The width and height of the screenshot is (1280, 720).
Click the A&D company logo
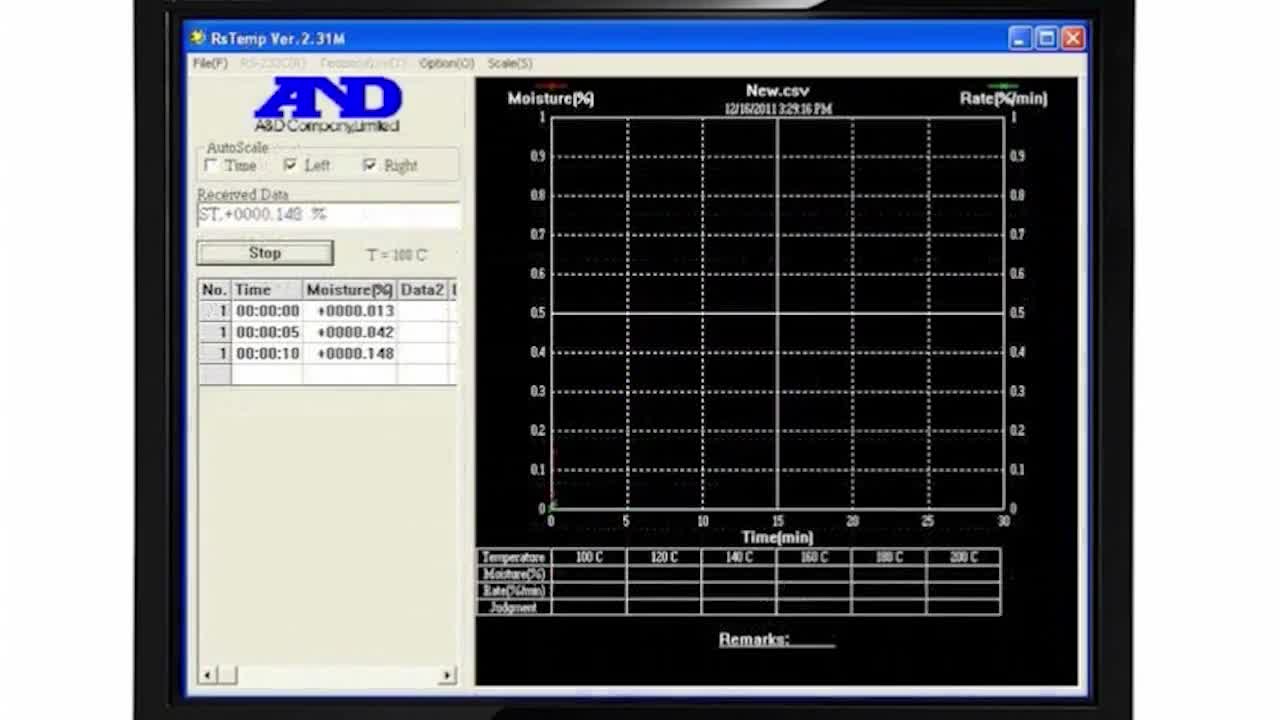click(x=327, y=106)
